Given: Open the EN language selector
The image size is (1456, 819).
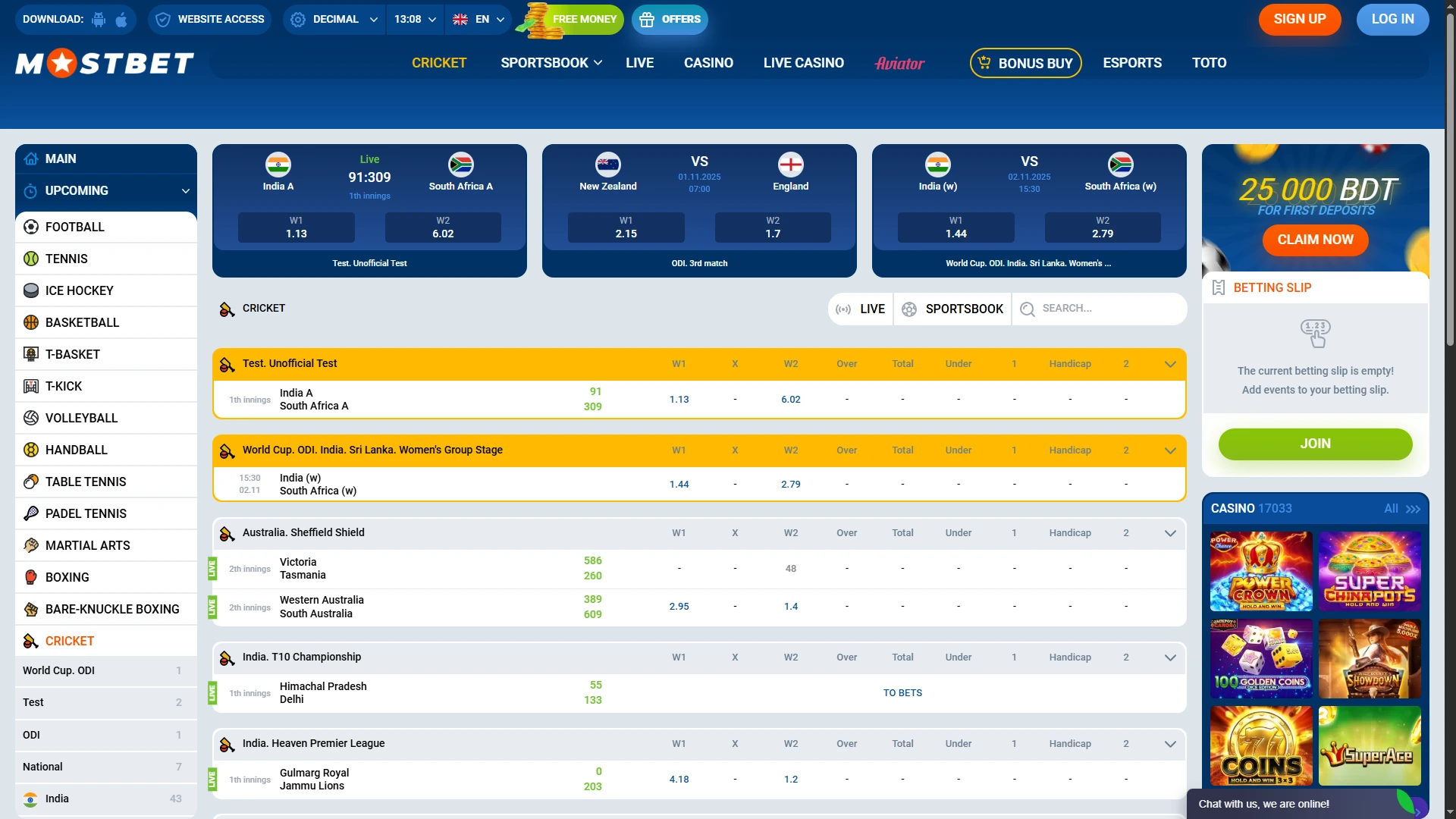Looking at the screenshot, I should 478,19.
